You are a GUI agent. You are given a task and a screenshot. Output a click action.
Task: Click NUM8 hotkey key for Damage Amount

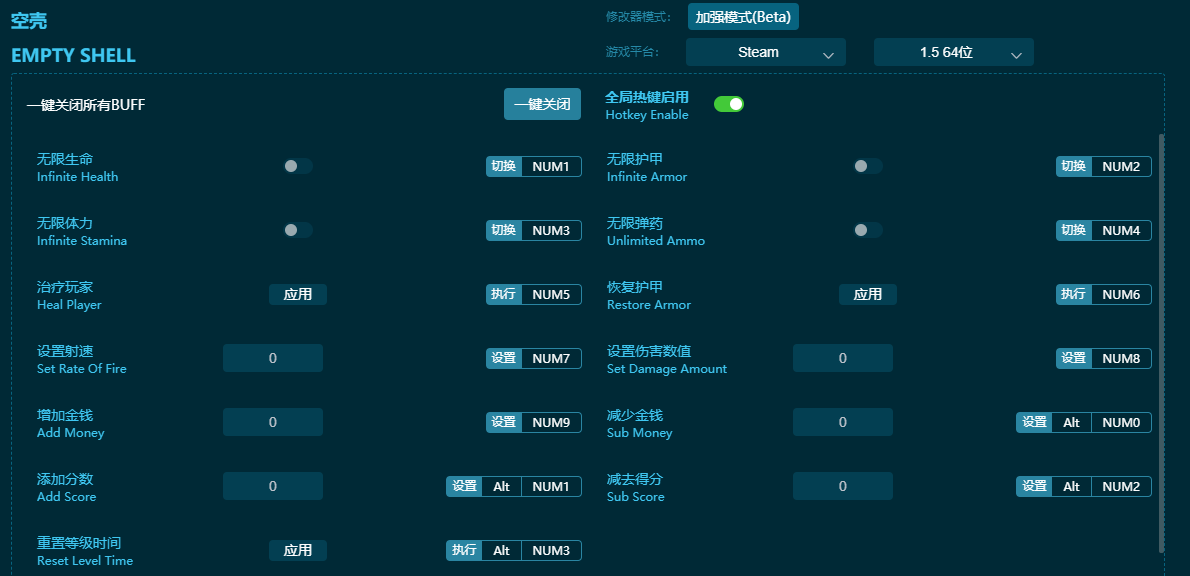[1122, 358]
